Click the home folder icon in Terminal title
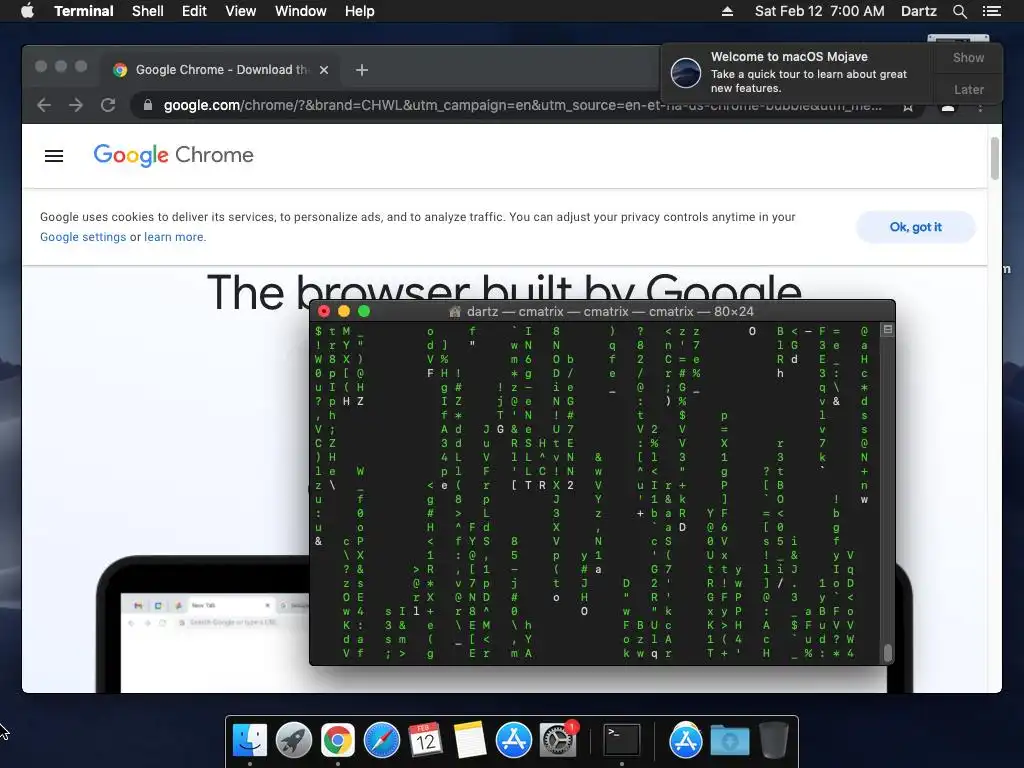Viewport: 1024px width, 768px height. tap(455, 312)
